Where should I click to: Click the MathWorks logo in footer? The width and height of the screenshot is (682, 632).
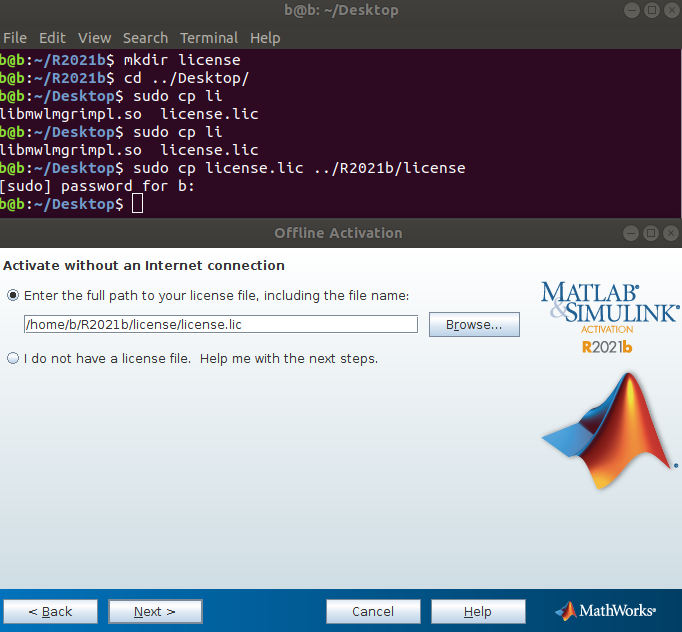[x=605, y=611]
